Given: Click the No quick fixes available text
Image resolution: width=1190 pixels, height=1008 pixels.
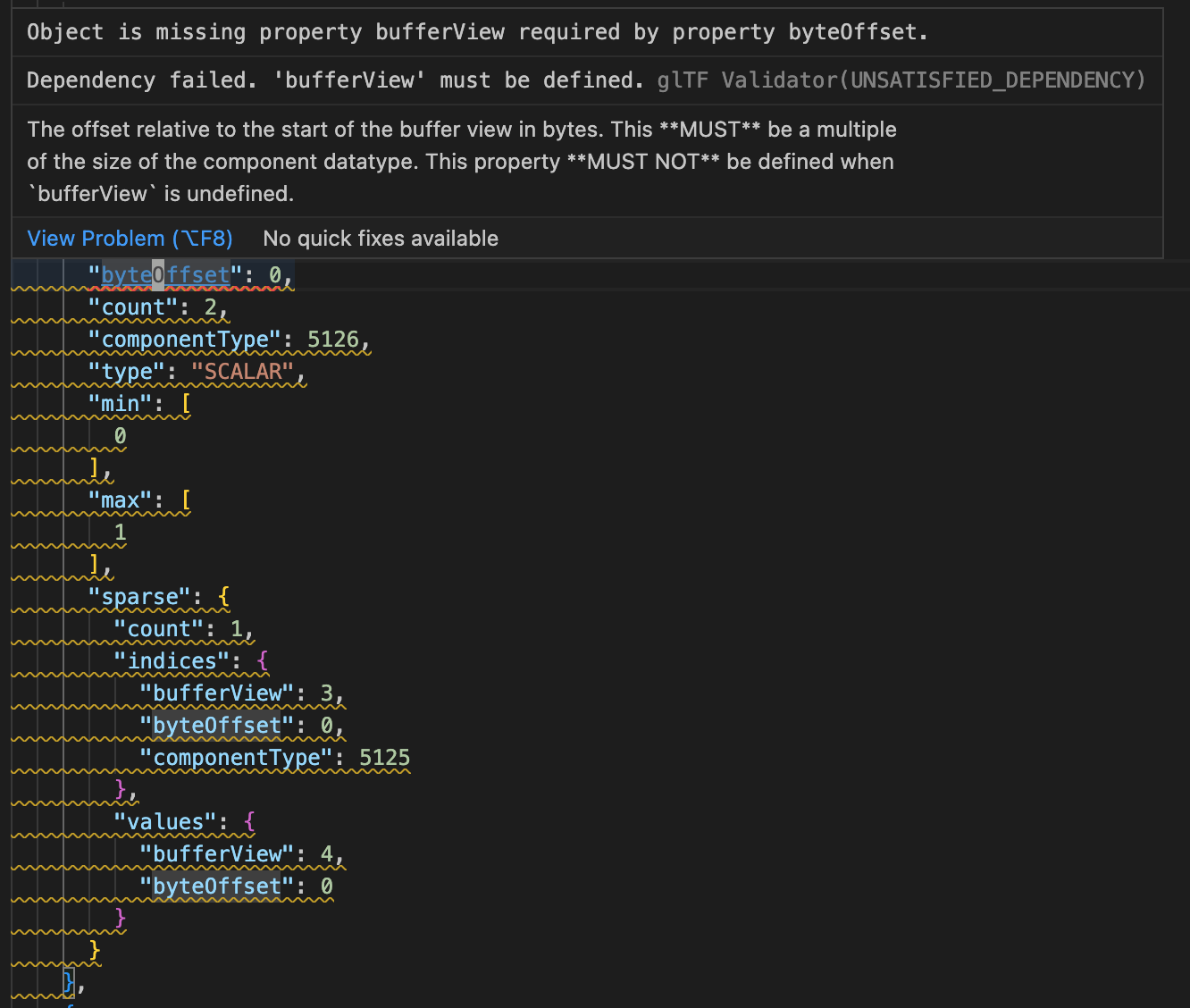Looking at the screenshot, I should click(x=380, y=239).
